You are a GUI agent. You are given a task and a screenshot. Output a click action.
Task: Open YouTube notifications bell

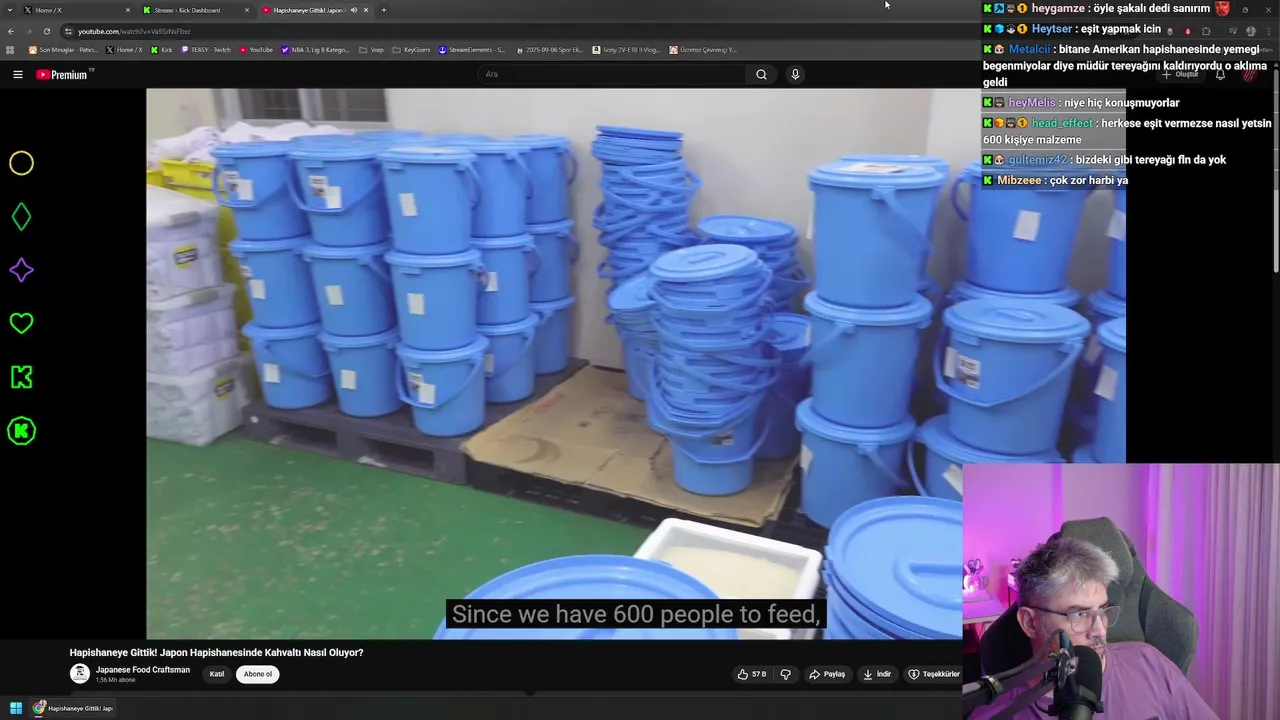(1220, 74)
